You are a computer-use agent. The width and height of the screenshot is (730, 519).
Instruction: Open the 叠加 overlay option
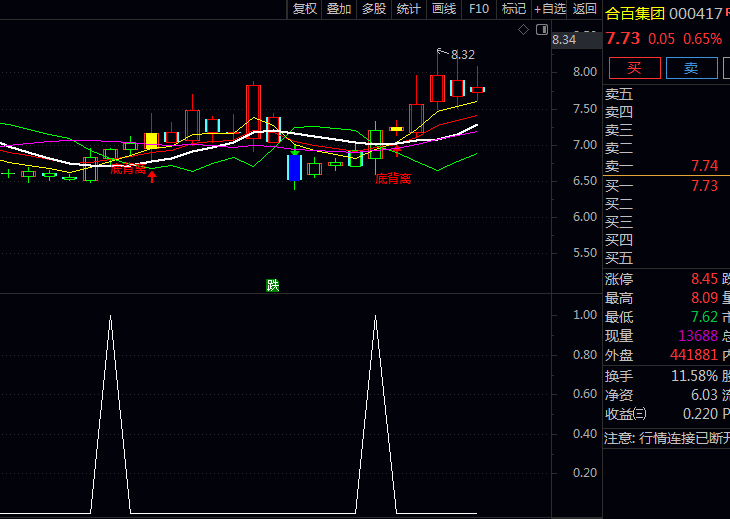point(339,9)
